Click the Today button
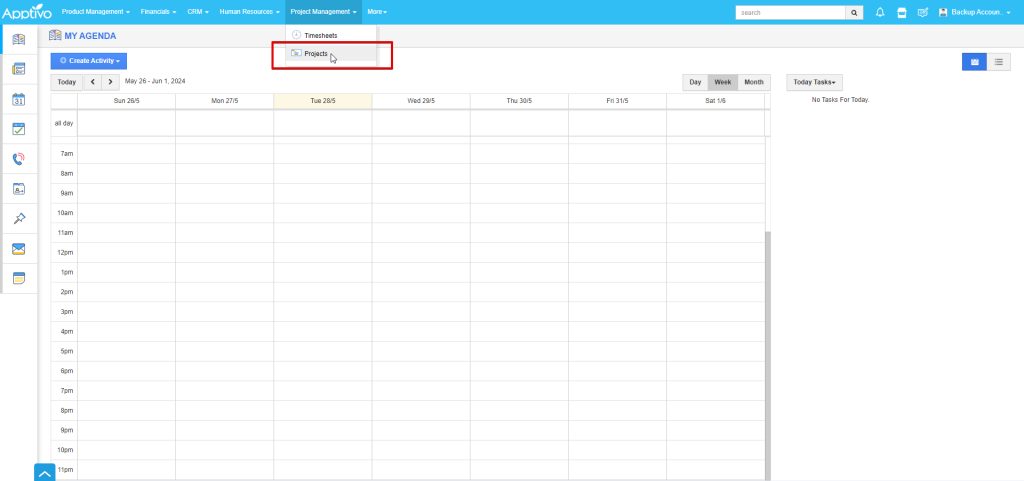 coord(66,82)
